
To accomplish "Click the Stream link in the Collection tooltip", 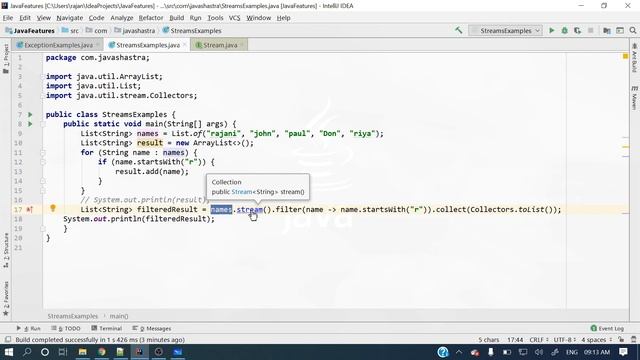I will coord(242,192).
